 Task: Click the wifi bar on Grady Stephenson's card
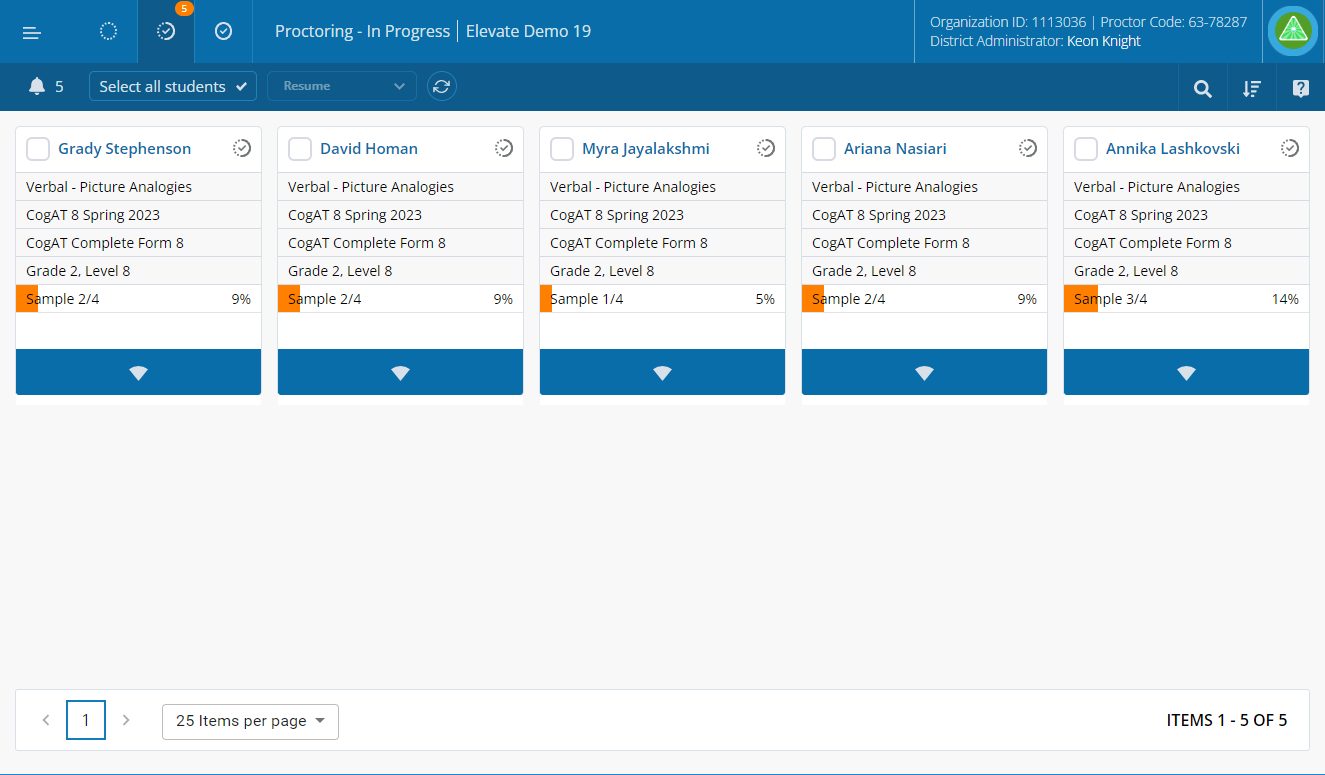coord(138,372)
